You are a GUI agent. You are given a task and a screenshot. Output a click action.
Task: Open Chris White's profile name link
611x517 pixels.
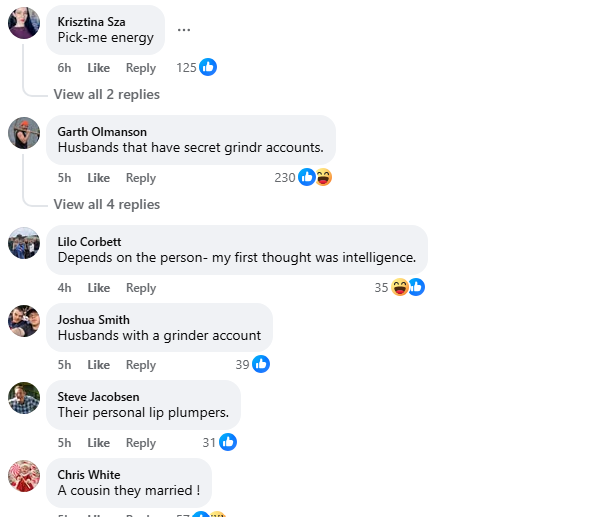89,475
